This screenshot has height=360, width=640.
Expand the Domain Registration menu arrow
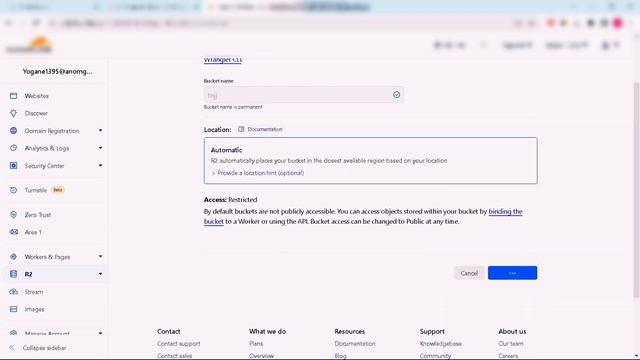pyautogui.click(x=100, y=131)
